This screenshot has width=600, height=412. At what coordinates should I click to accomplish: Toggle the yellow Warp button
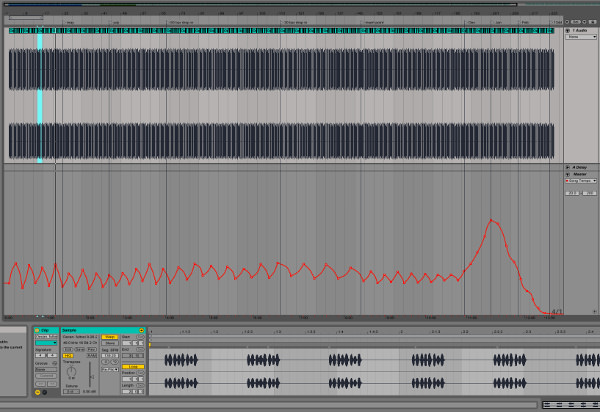110,337
